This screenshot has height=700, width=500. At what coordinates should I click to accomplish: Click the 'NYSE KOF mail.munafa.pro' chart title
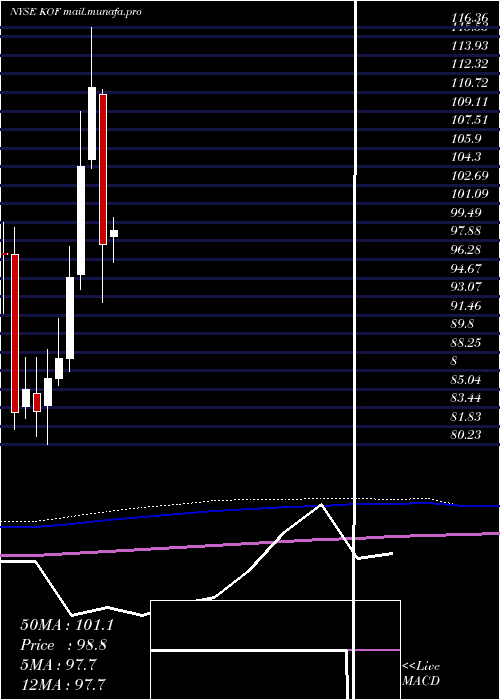point(76,12)
